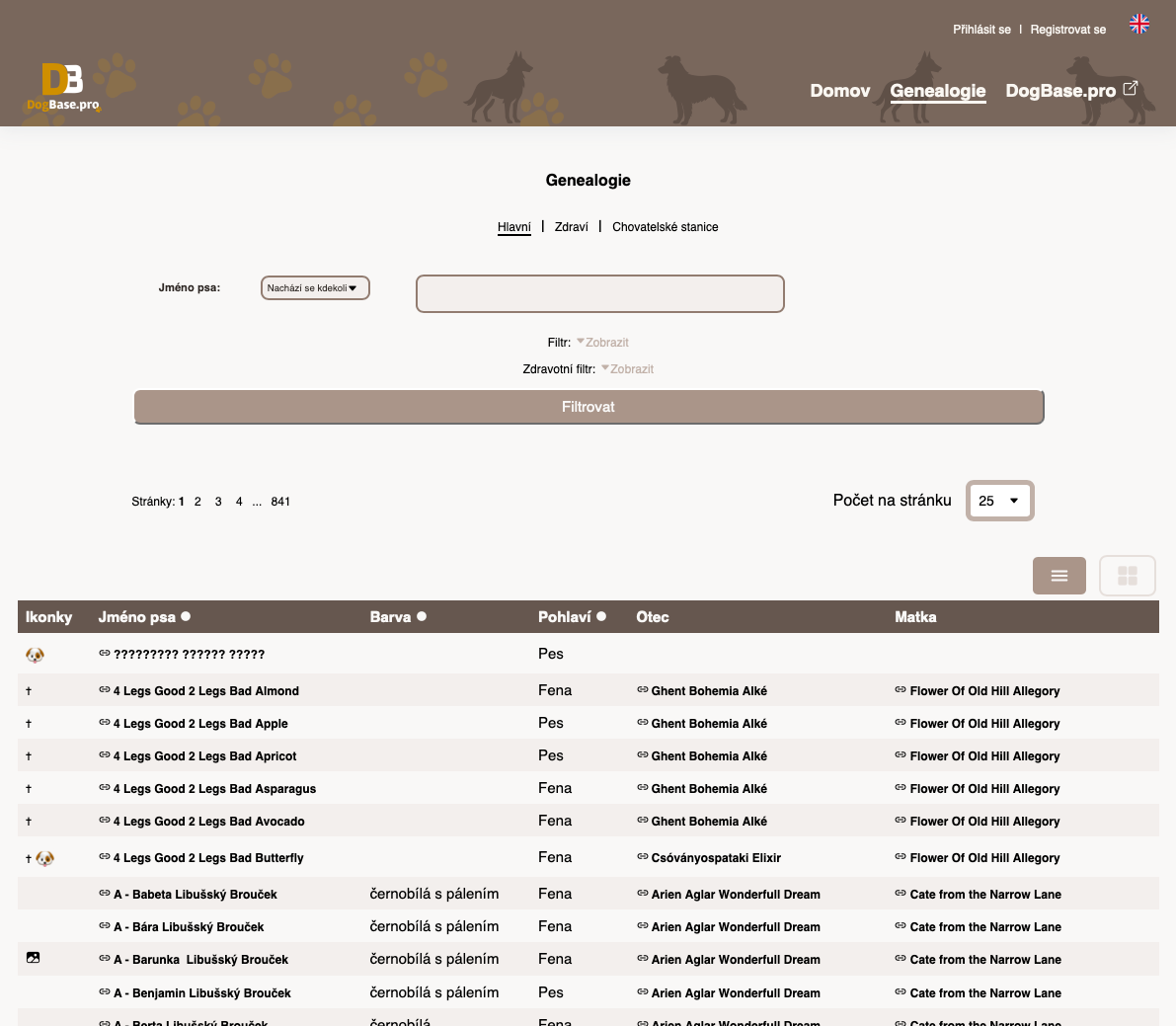Switch to grid view layout
Viewport: 1176px width, 1026px height.
1127,576
